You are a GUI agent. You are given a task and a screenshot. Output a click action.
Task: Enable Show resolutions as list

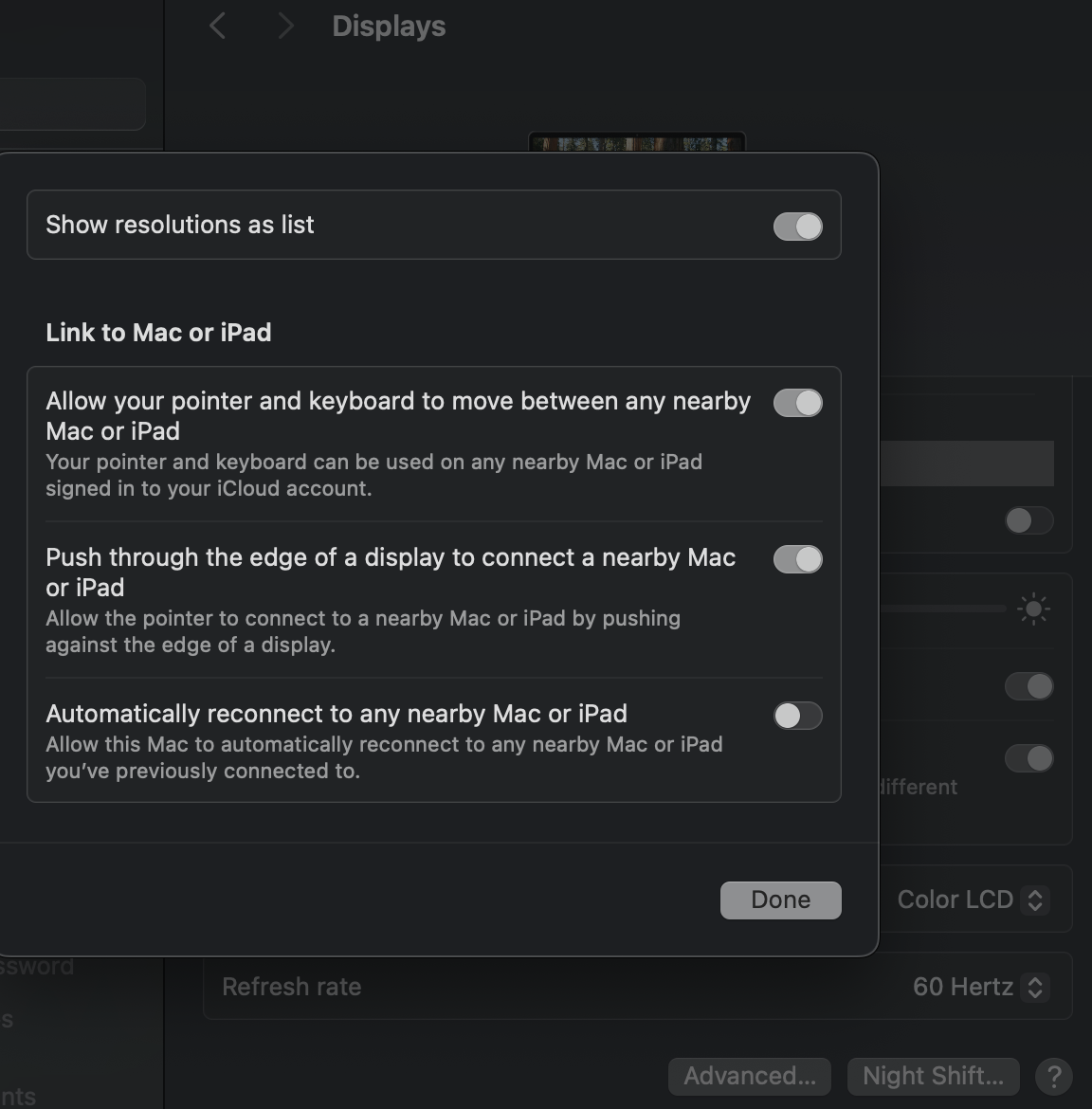coord(797,226)
